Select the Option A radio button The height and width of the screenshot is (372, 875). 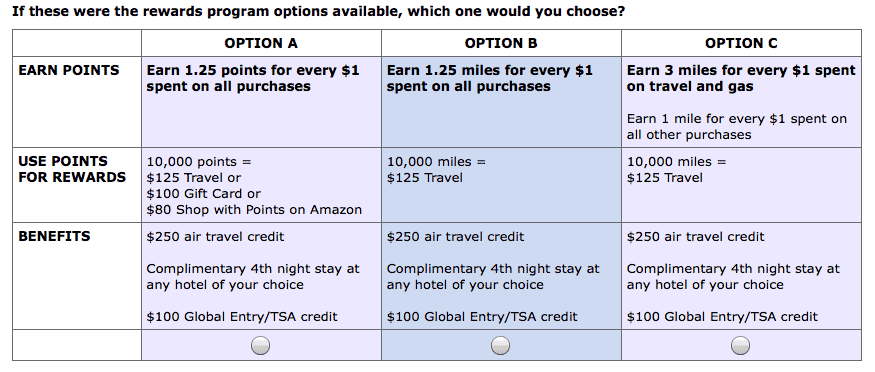(x=261, y=345)
